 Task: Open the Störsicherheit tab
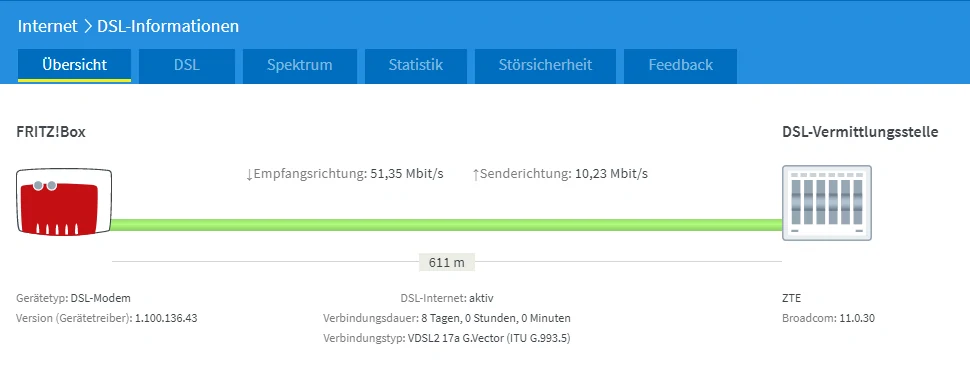(545, 65)
